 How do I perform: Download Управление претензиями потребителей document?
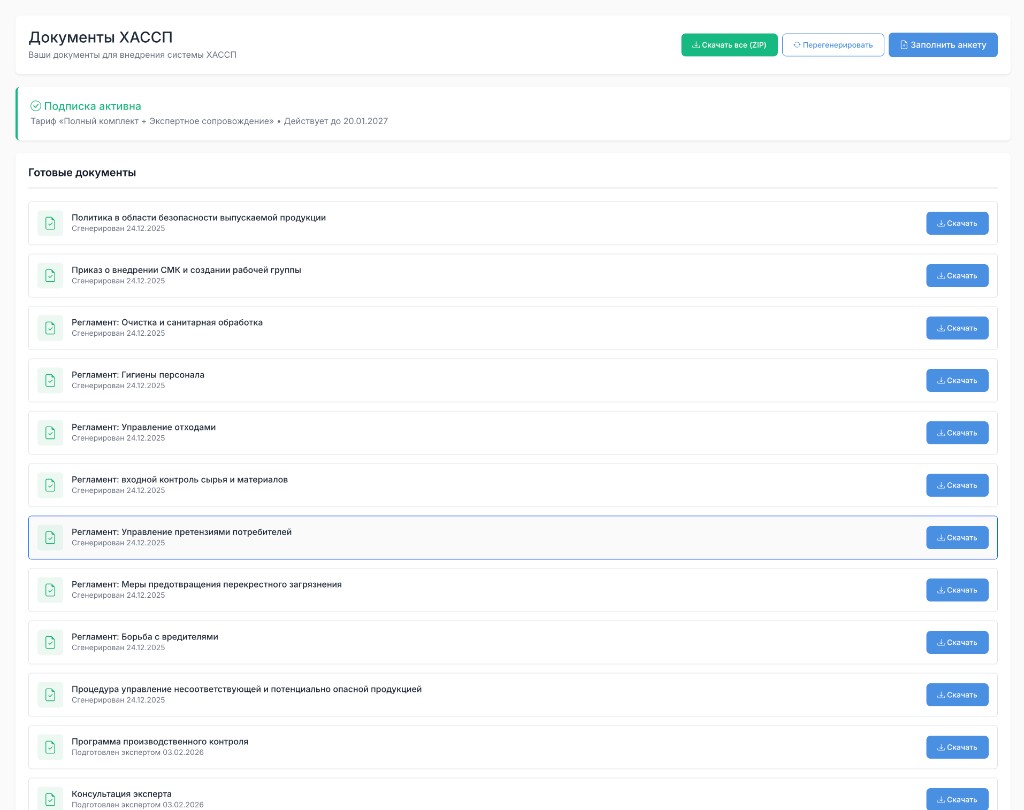(957, 538)
